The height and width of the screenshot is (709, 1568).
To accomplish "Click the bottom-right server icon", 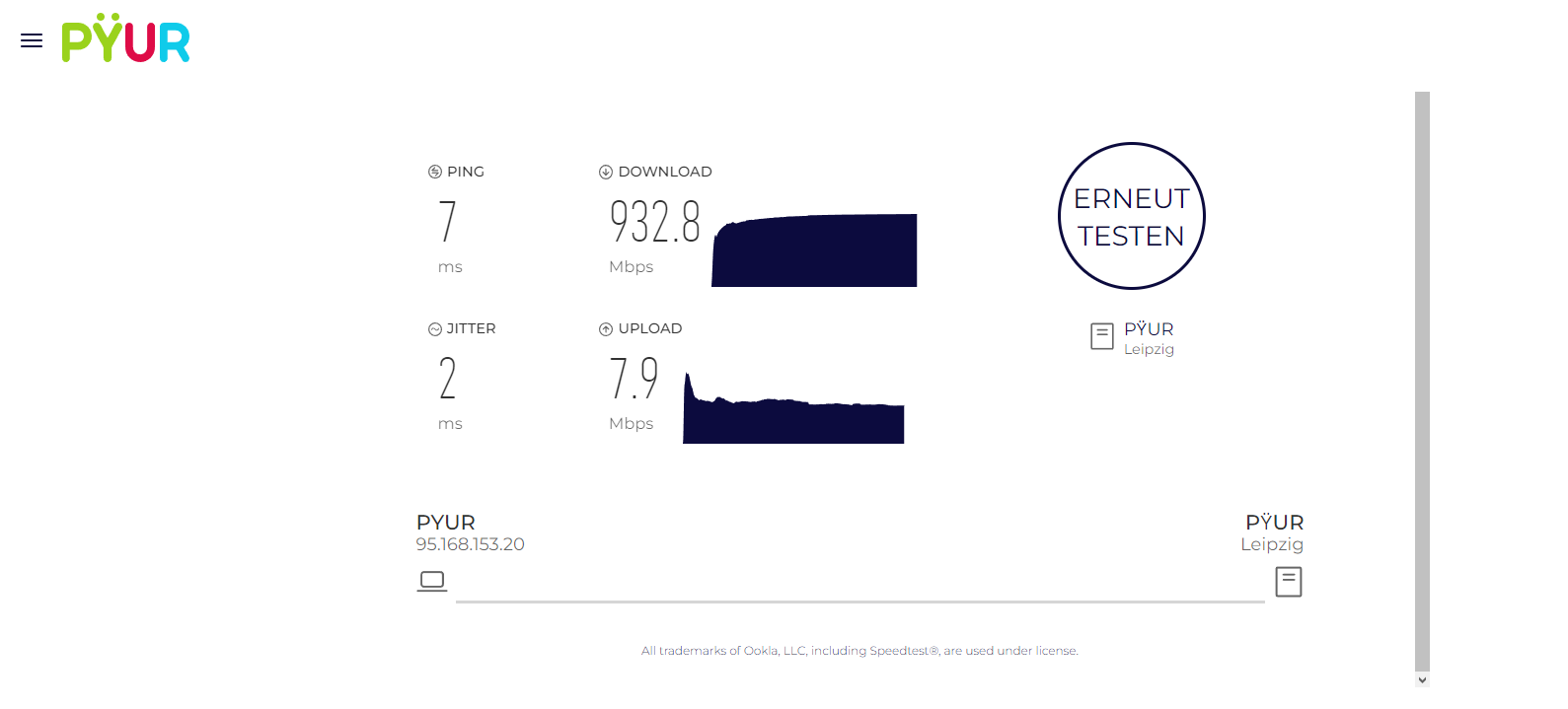I will tap(1289, 582).
